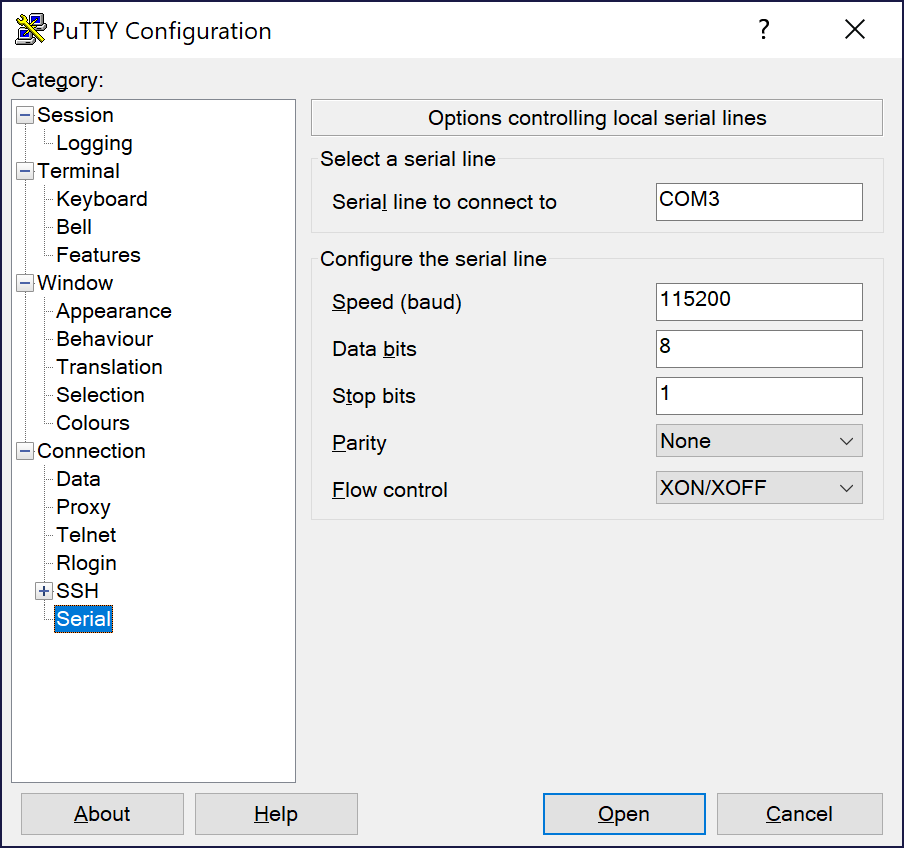Select the Keyboard category
This screenshot has height=848, width=904.
(x=102, y=199)
